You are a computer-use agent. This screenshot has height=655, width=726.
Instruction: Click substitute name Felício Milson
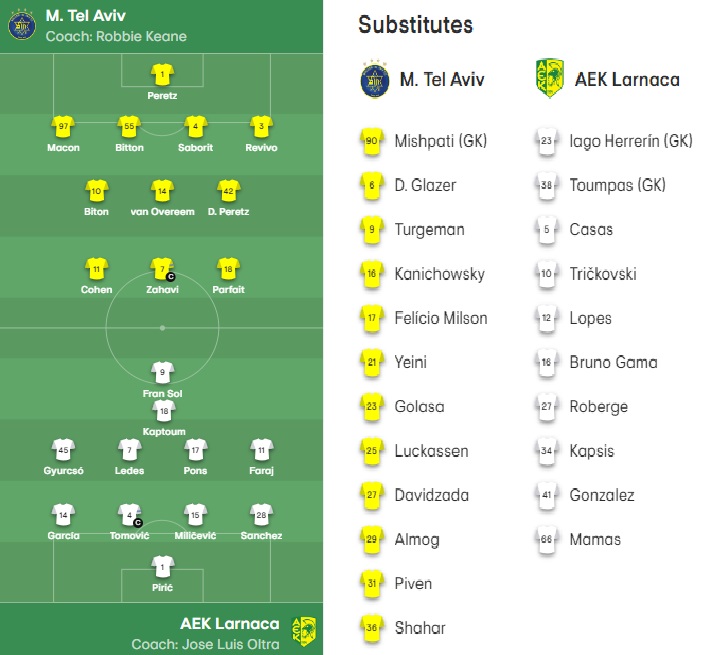[x=441, y=318]
